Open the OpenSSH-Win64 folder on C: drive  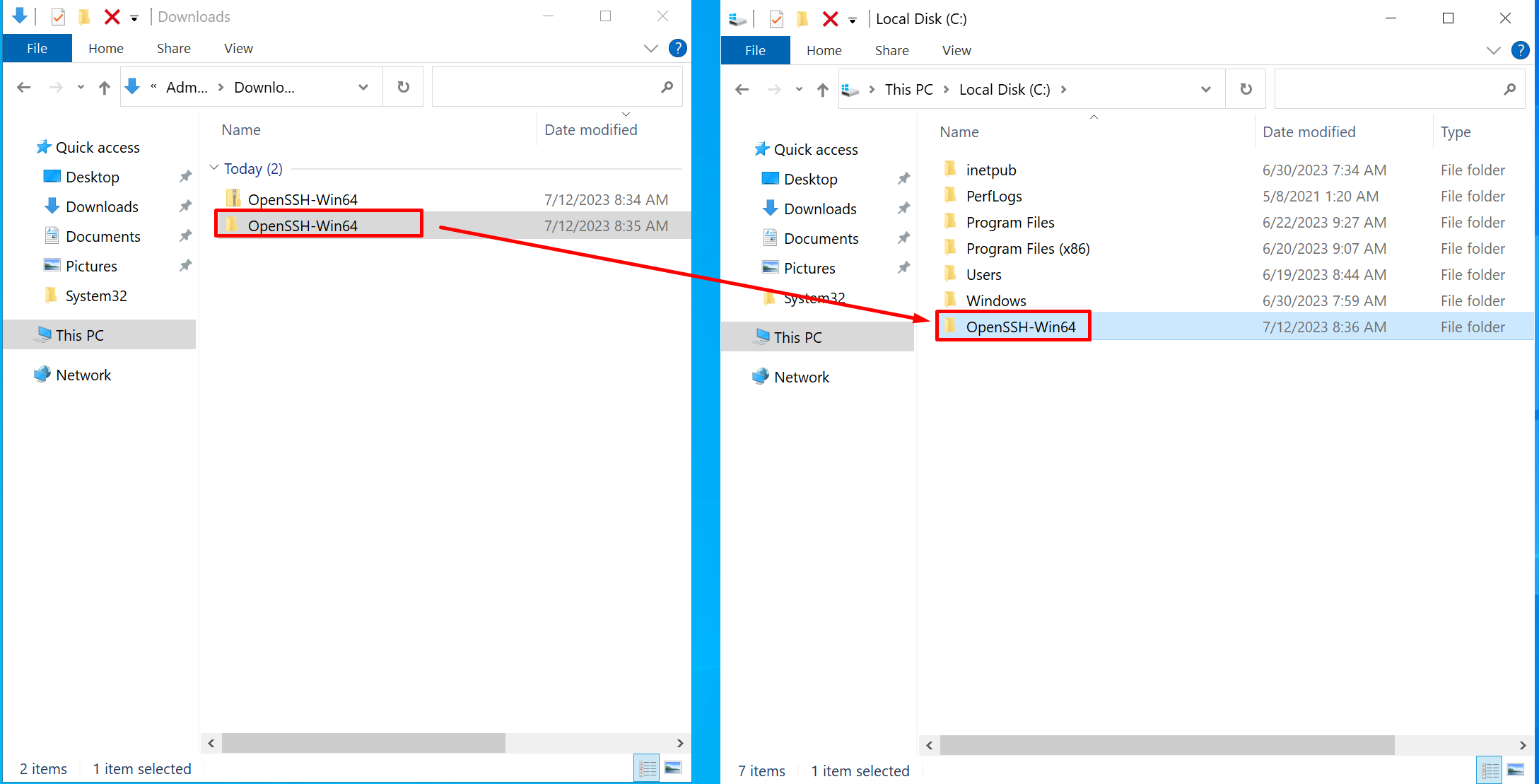click(x=1021, y=326)
